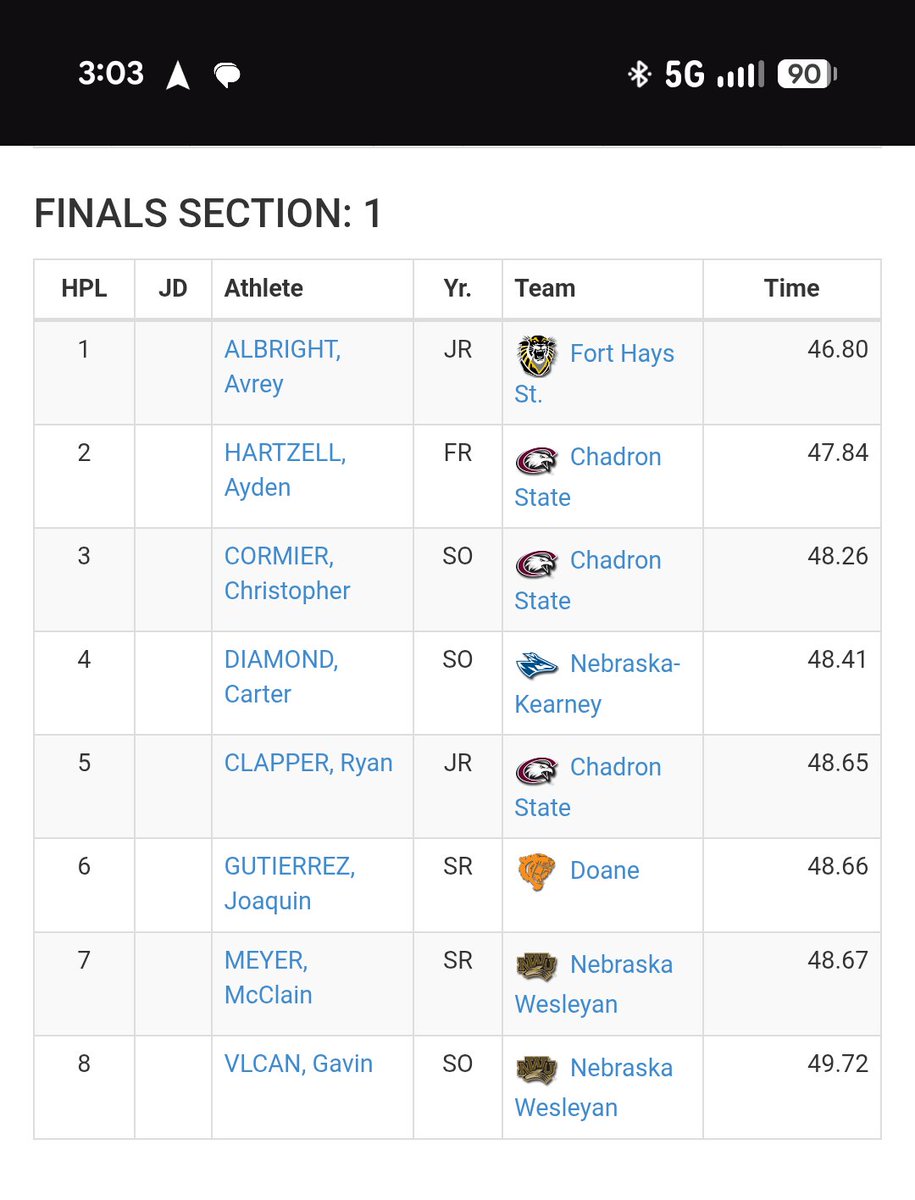Tap the Nebraska-Kearney Lopers logo
This screenshot has width=915, height=1200.
click(x=537, y=665)
